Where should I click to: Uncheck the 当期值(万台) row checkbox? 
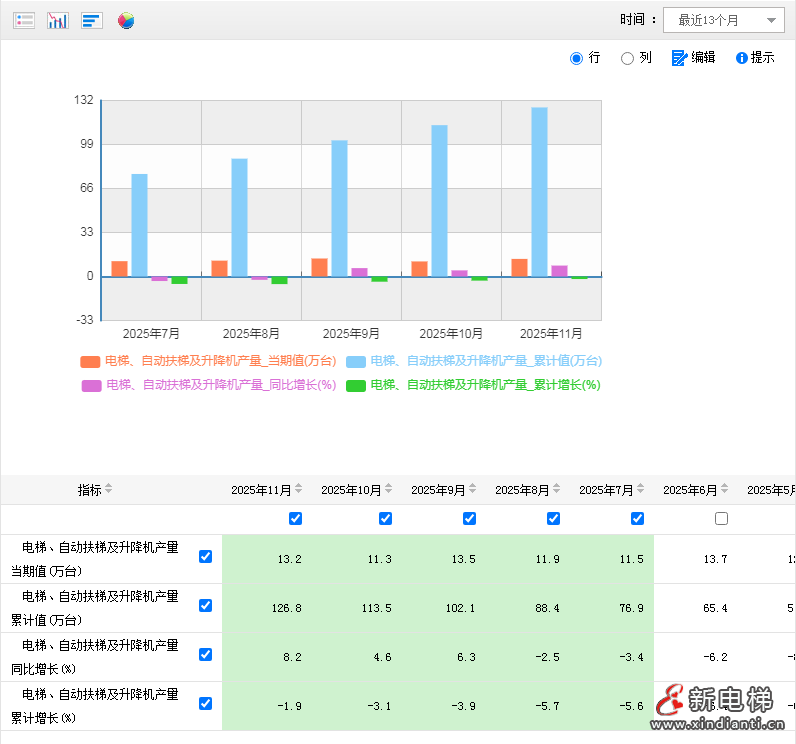click(x=206, y=557)
